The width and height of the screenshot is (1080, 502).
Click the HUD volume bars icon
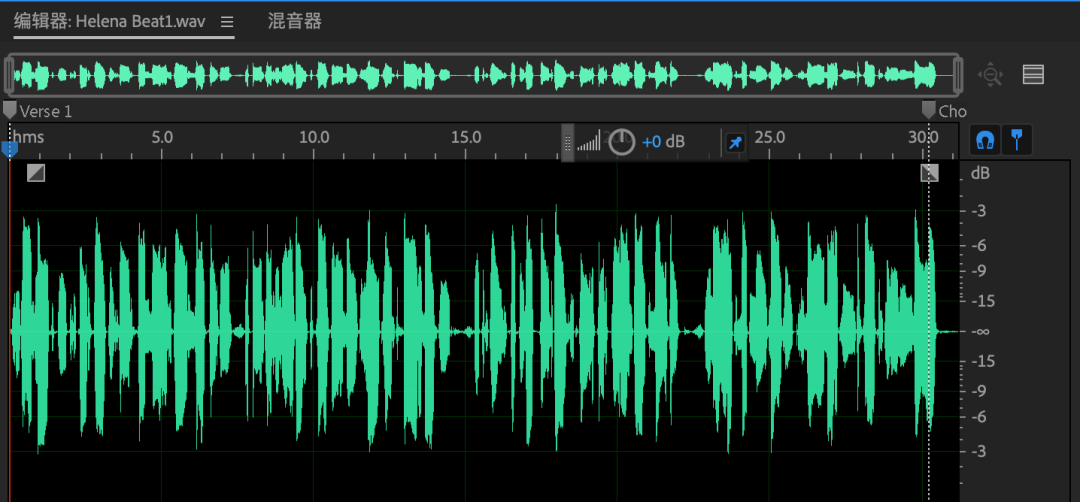[589, 142]
